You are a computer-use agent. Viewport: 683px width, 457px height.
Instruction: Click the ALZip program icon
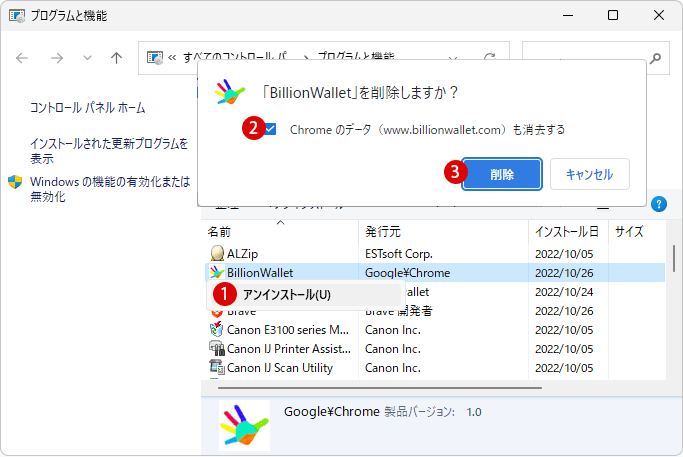tap(216, 254)
